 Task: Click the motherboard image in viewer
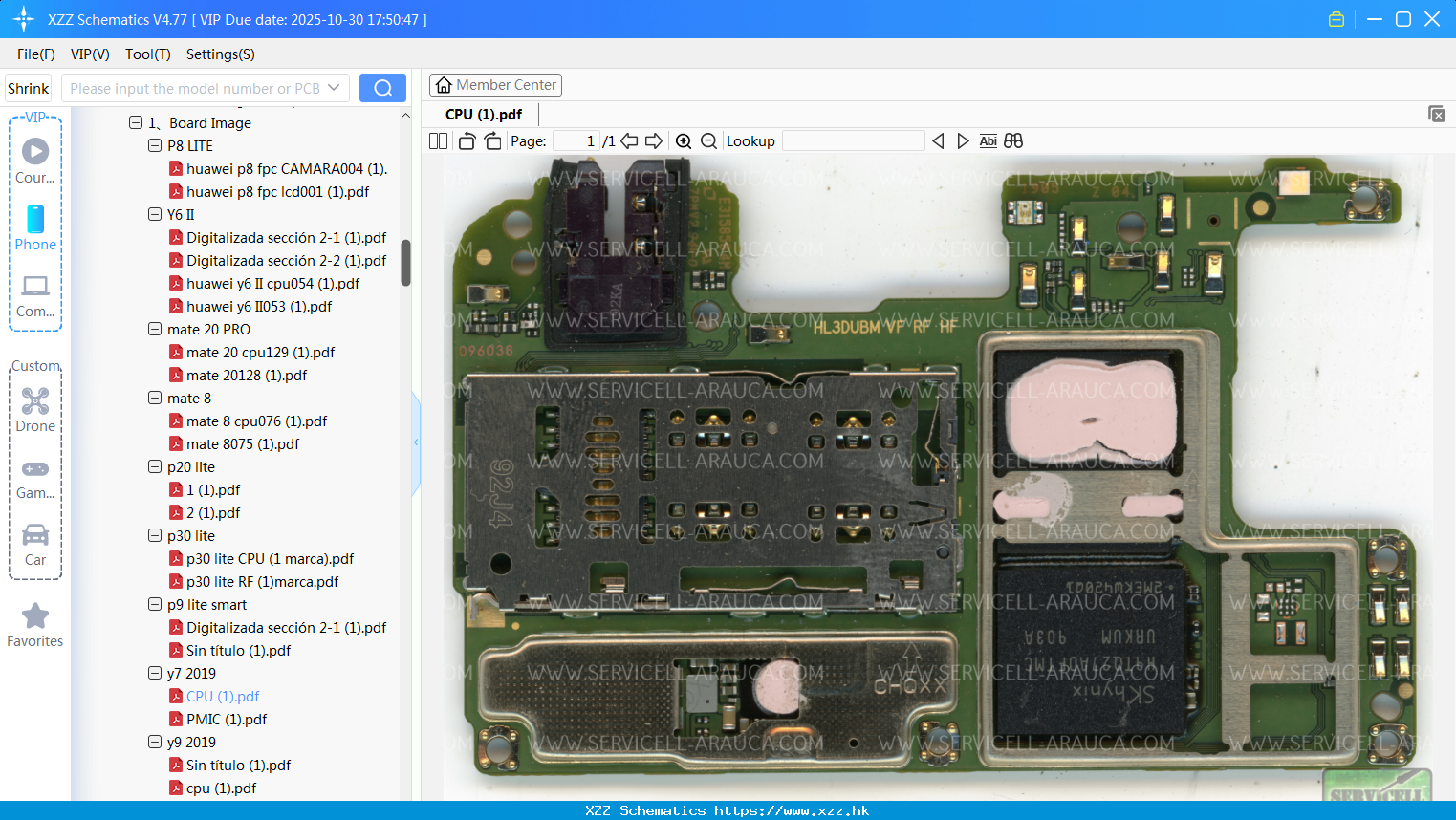[x=939, y=480]
